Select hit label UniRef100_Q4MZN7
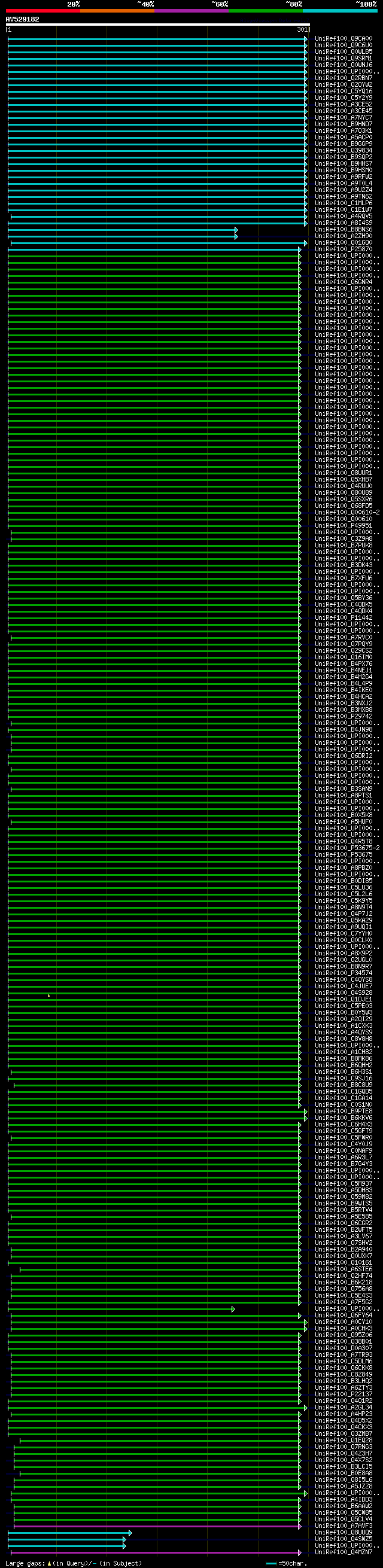The height and width of the screenshot is (1568, 383). [x=344, y=1552]
